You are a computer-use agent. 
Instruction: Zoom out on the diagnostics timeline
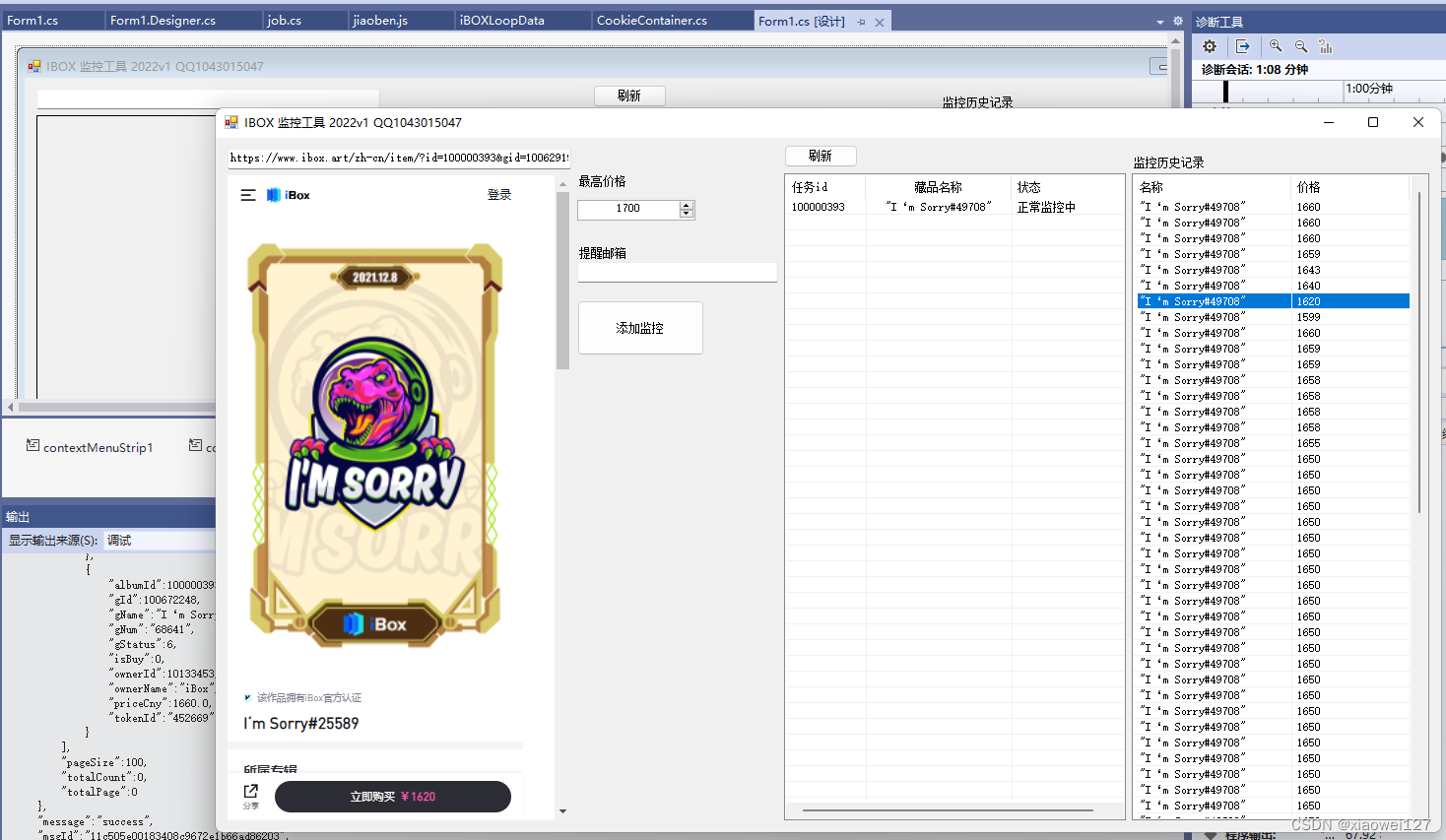tap(1301, 46)
